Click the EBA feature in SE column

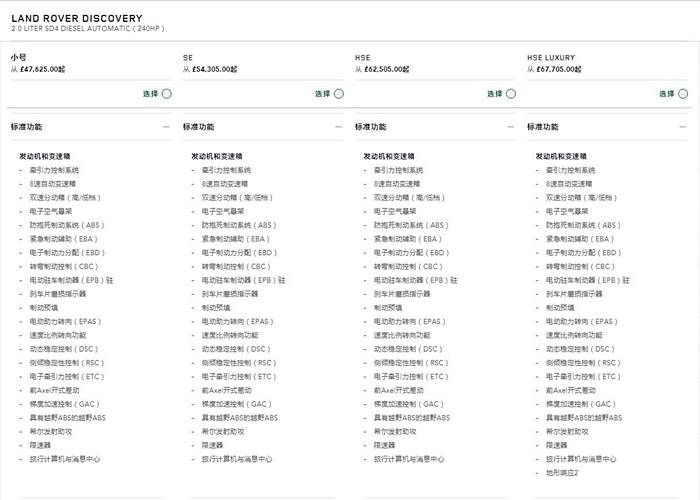click(236, 239)
